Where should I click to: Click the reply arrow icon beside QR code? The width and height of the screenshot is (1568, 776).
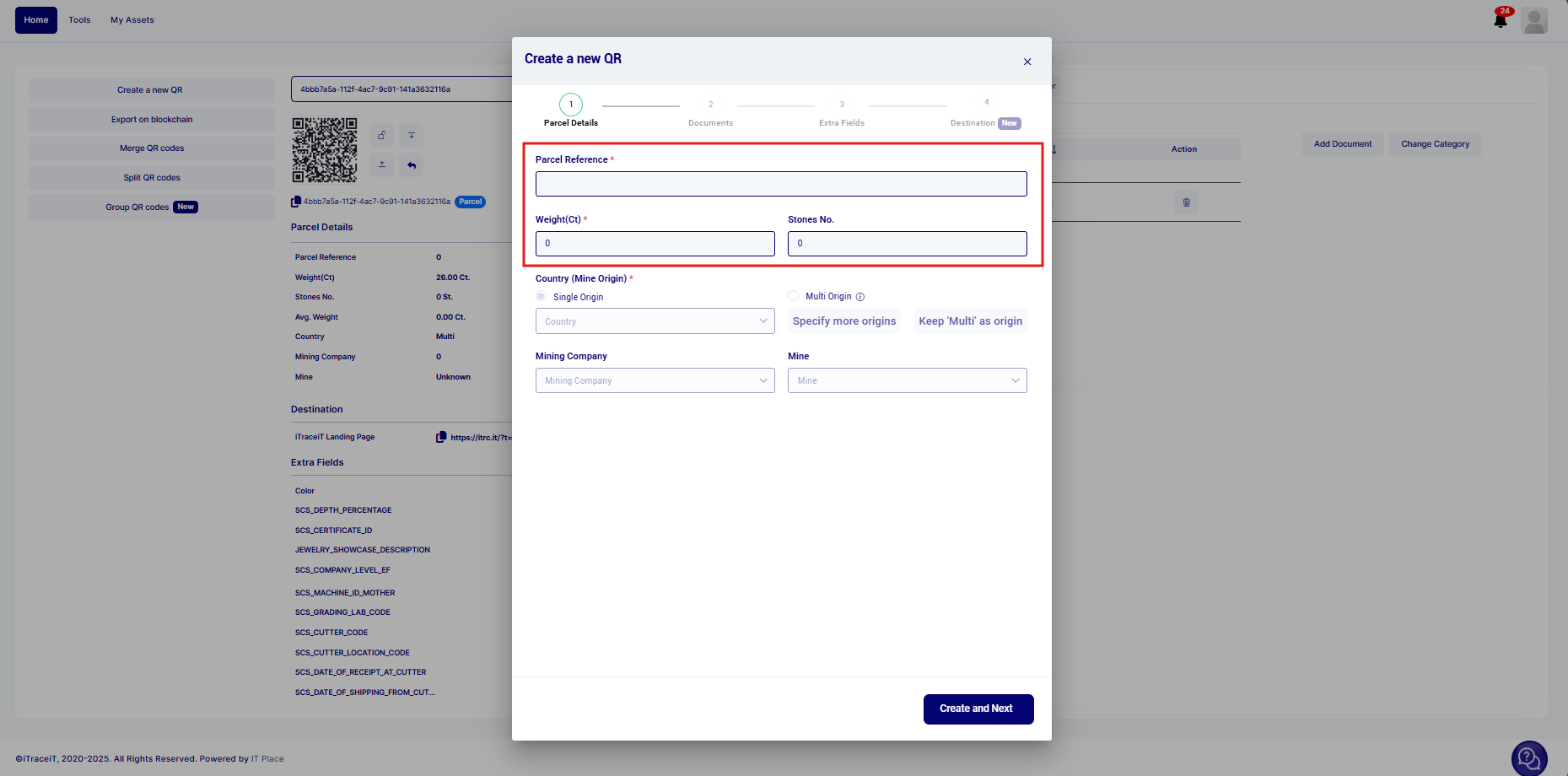(412, 164)
